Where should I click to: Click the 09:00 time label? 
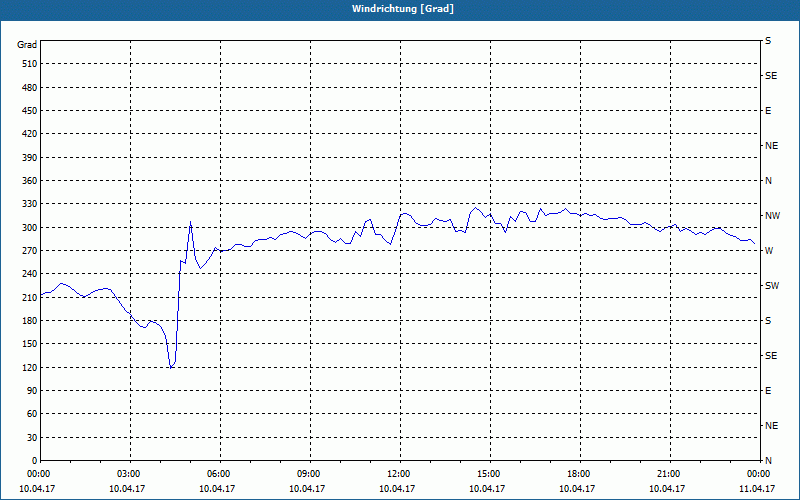pyautogui.click(x=310, y=474)
